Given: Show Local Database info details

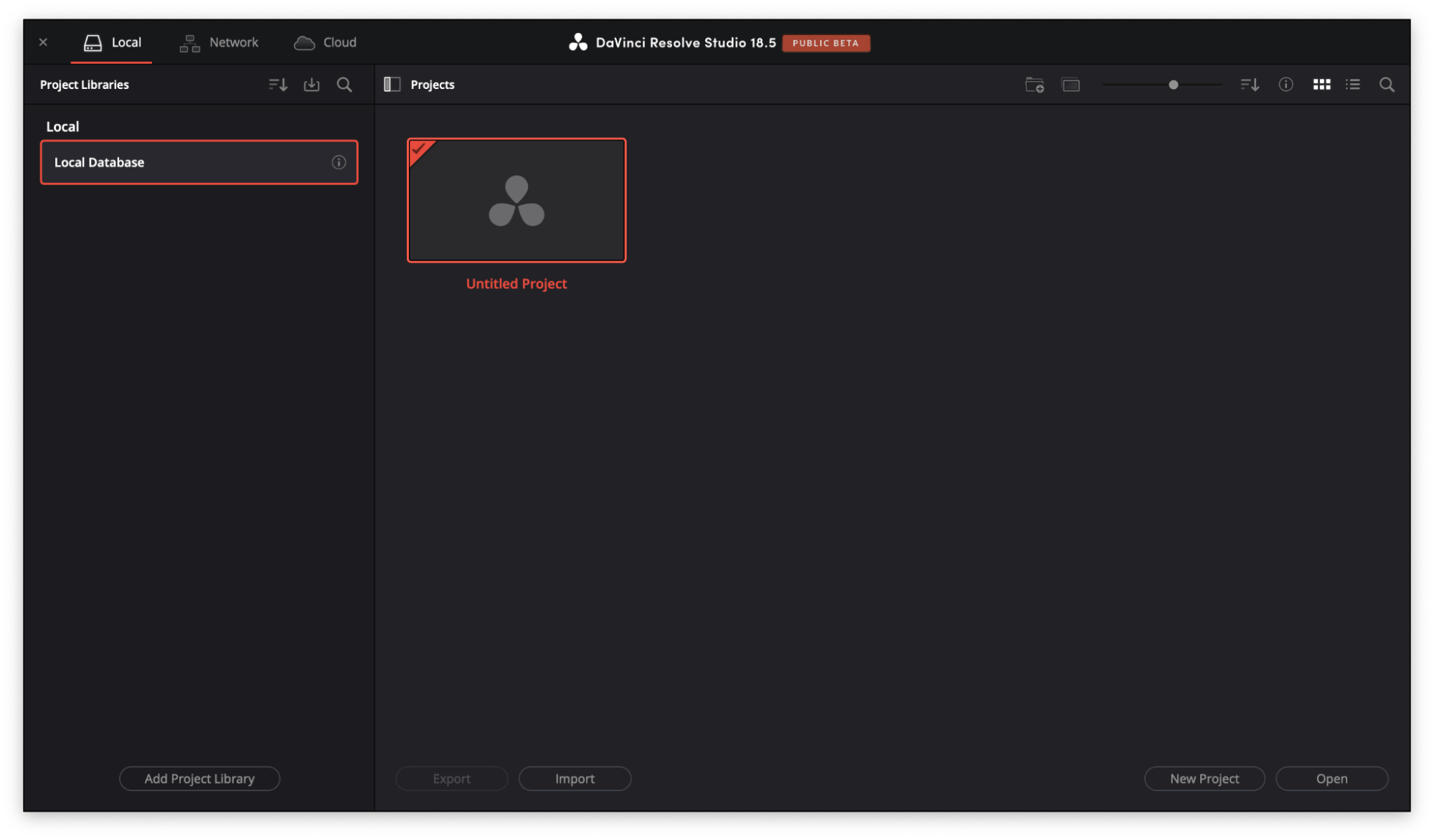Looking at the screenshot, I should (339, 162).
